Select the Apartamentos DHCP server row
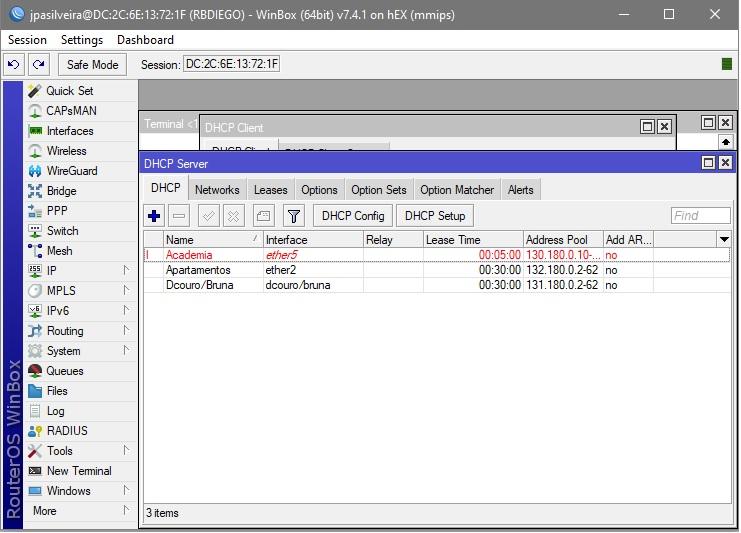 coord(437,270)
